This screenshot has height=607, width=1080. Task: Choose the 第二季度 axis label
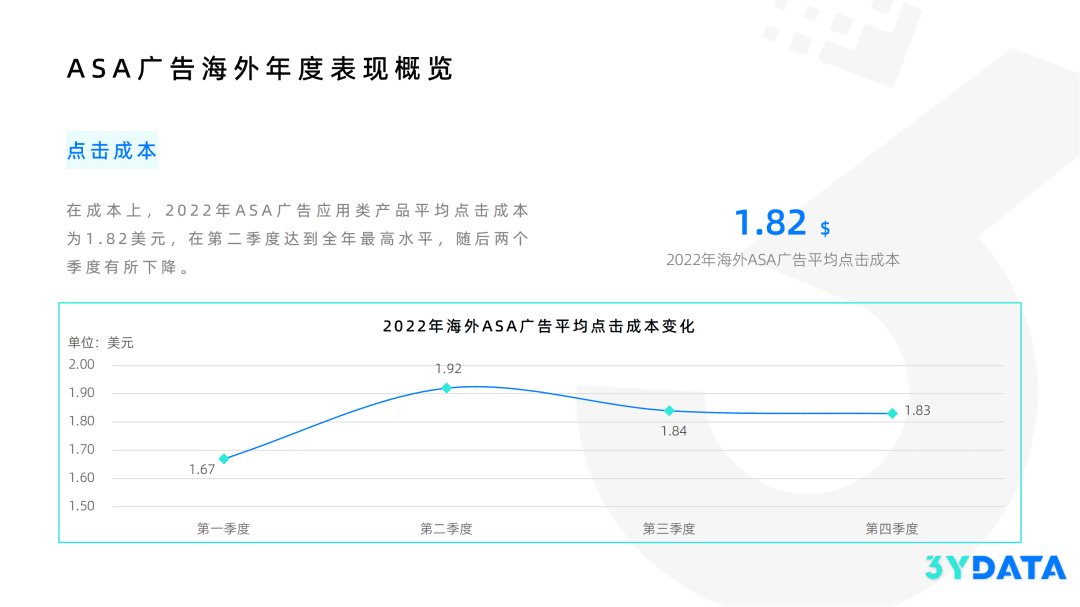click(446, 529)
